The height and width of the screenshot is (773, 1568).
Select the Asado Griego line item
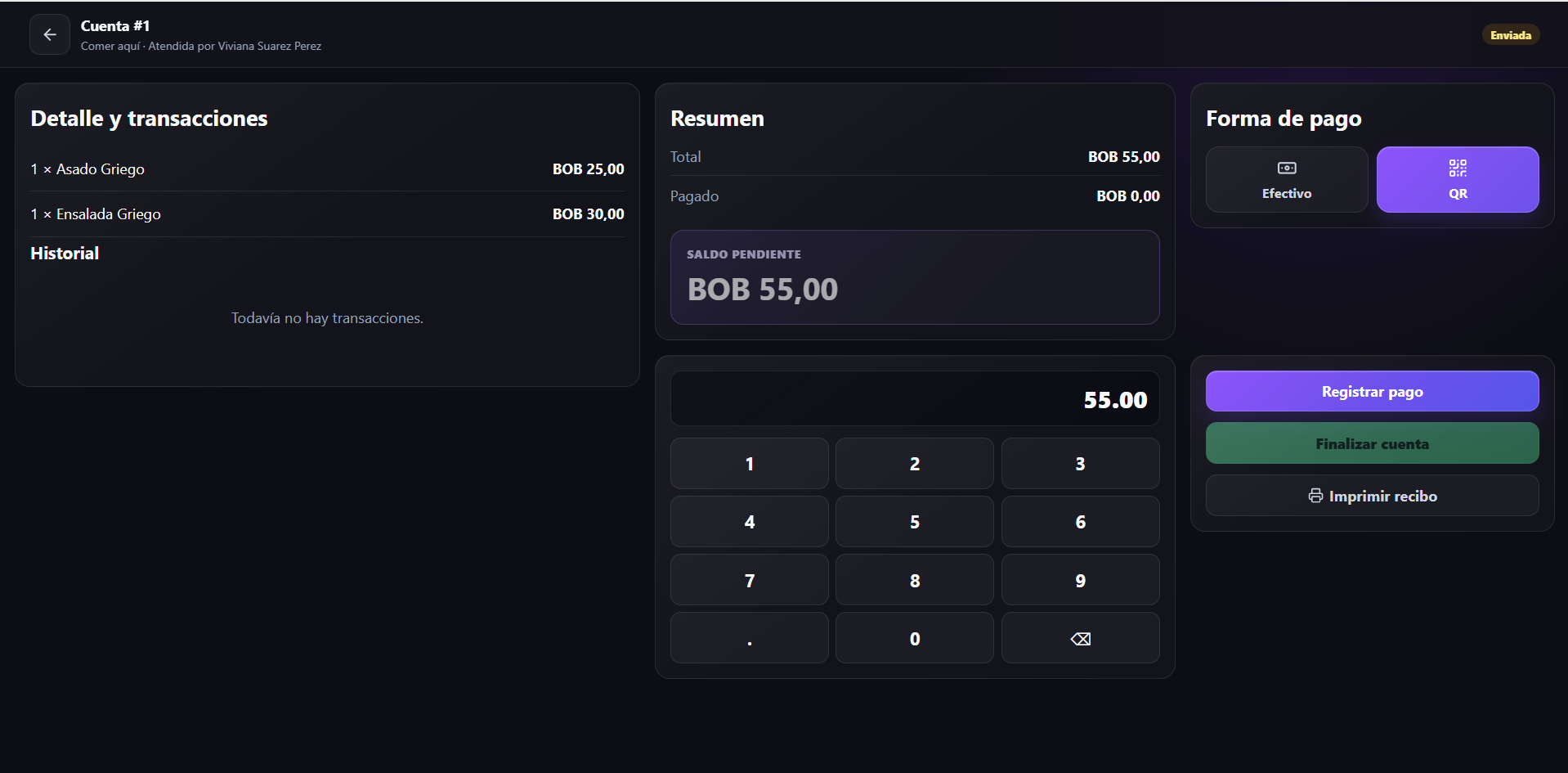pyautogui.click(x=327, y=169)
